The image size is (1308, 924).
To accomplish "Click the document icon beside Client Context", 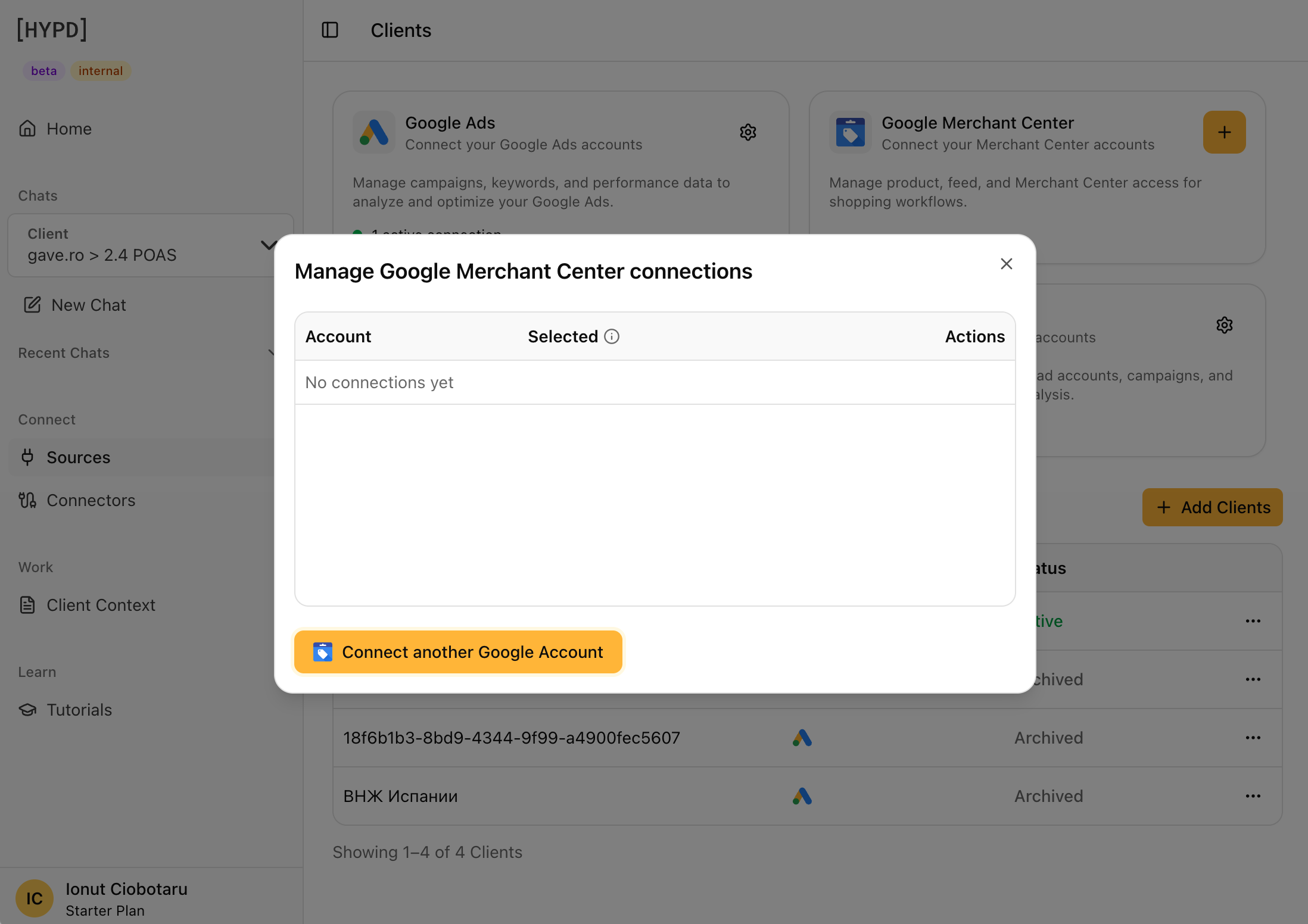I will (x=27, y=605).
